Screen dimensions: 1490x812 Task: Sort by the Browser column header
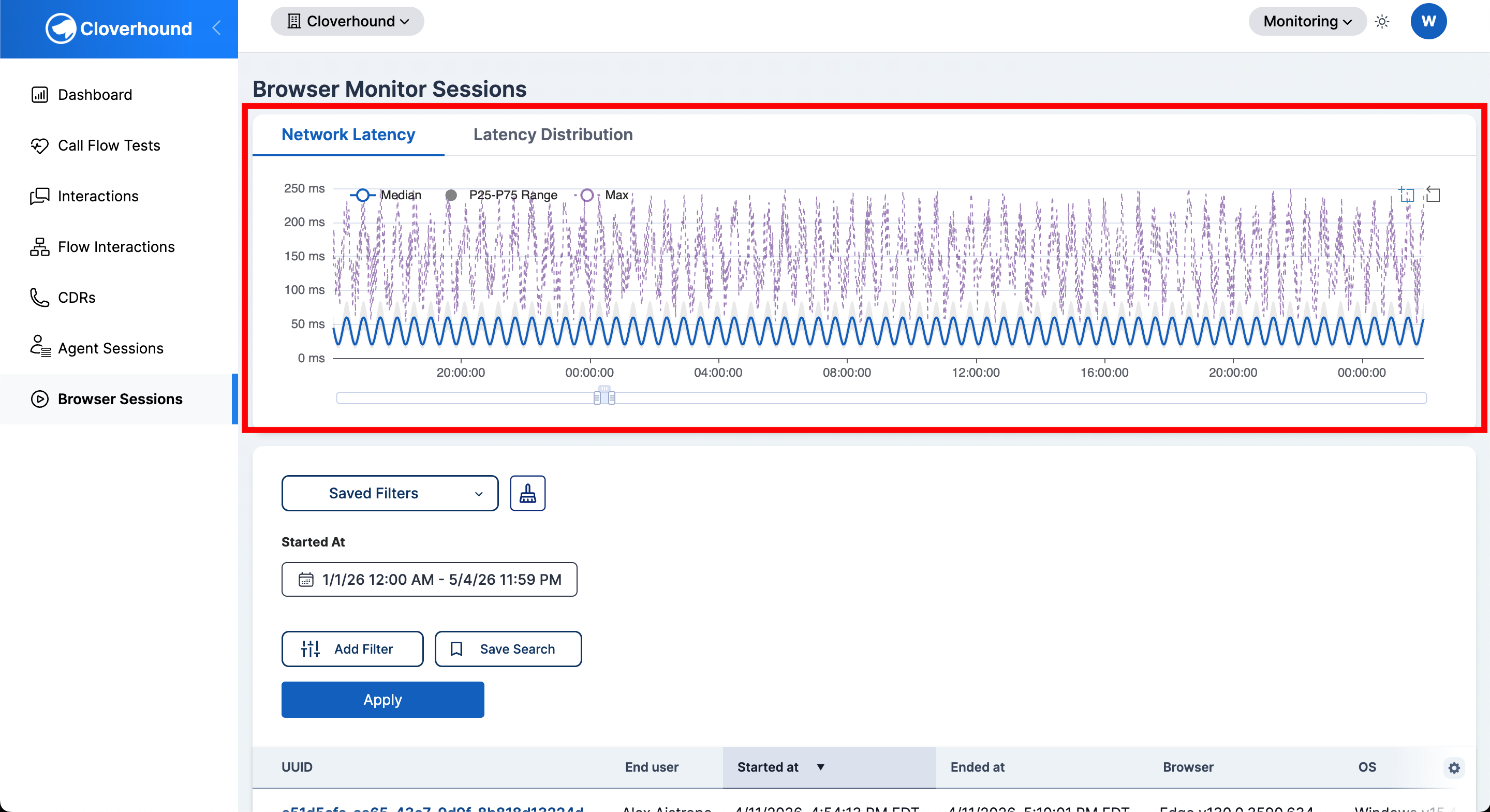click(1188, 767)
